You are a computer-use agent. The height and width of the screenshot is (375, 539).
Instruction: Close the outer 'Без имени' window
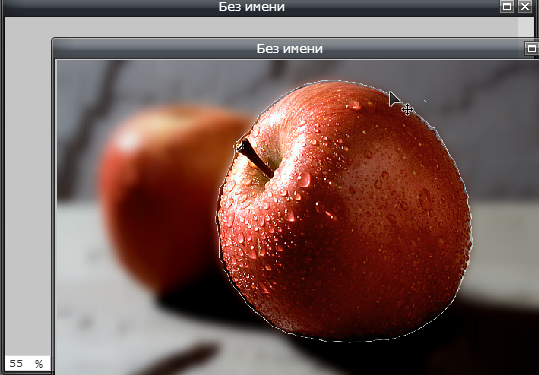[x=525, y=6]
